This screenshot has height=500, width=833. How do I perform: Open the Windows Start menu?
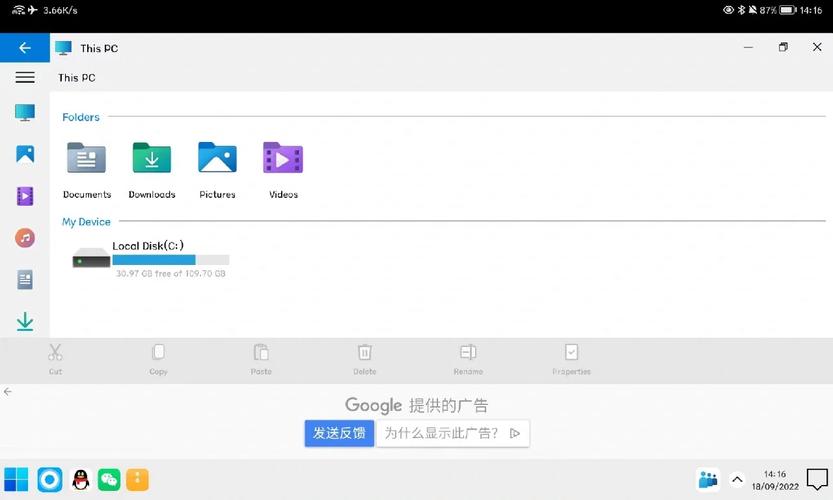[16, 480]
